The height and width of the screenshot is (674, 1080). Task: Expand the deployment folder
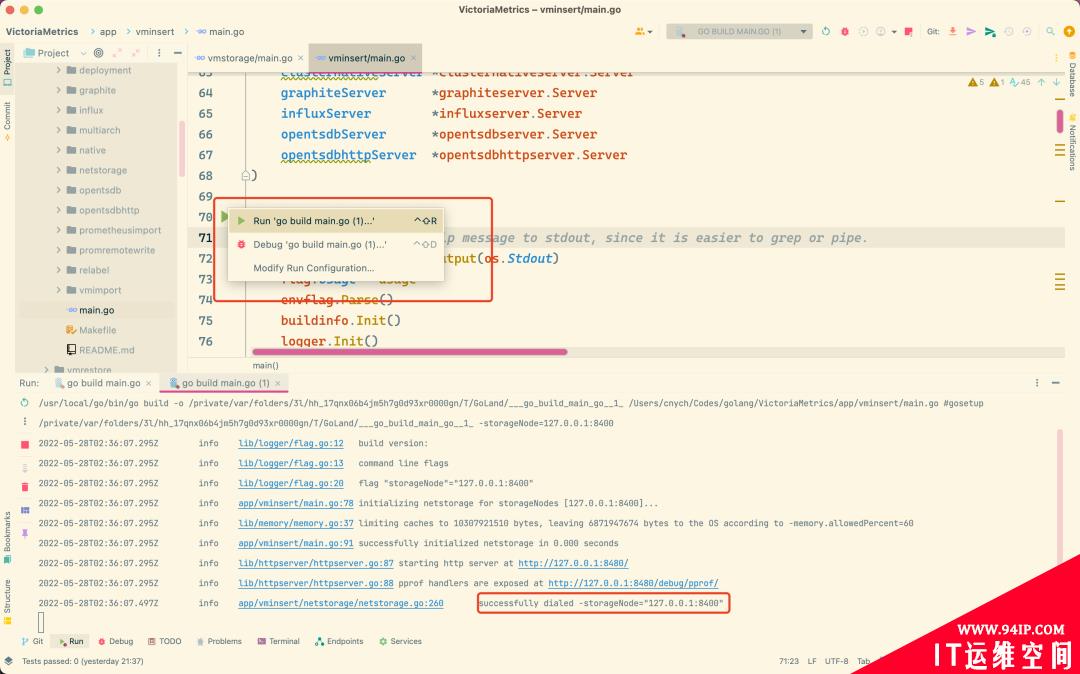(59, 70)
